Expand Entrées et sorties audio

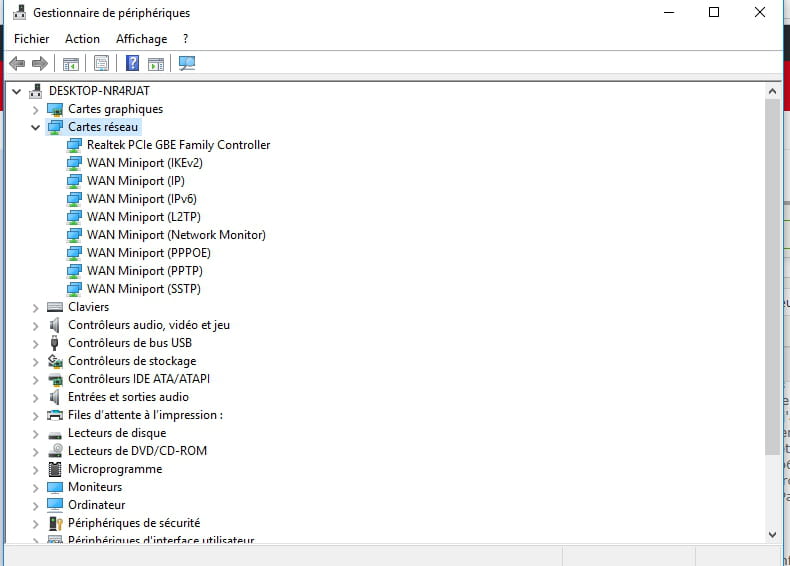click(x=35, y=398)
